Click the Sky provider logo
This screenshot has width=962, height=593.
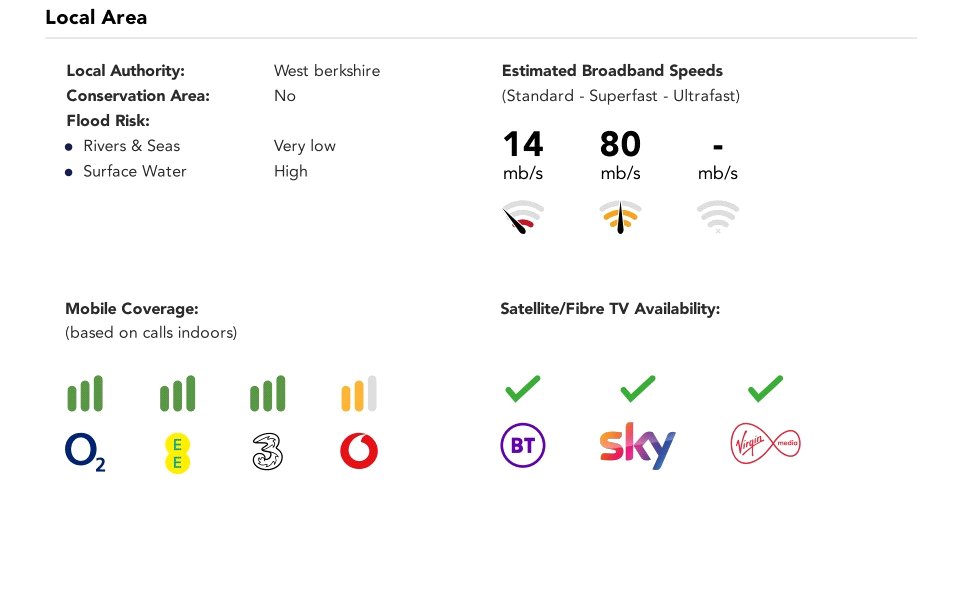(637, 446)
